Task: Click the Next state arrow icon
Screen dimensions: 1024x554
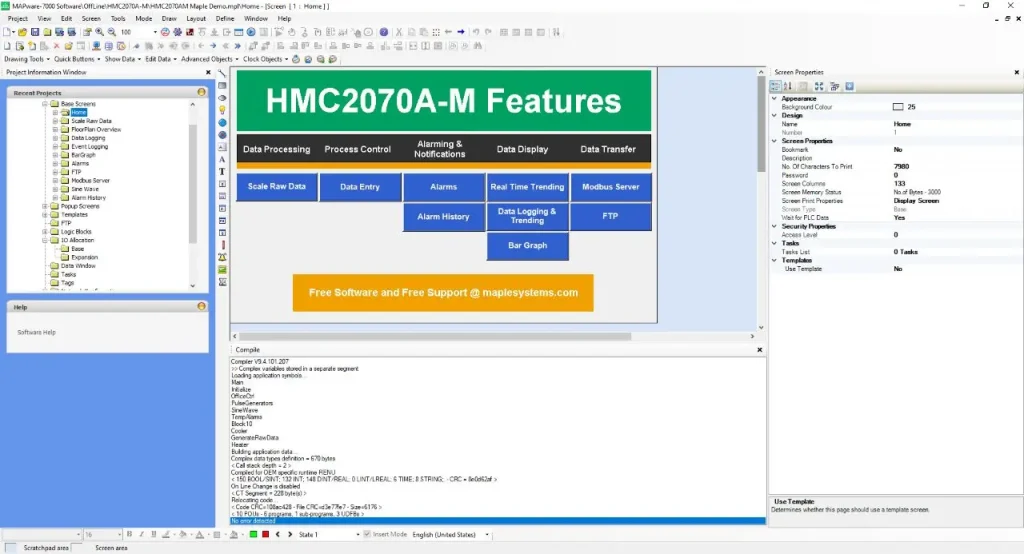Action: coord(290,534)
